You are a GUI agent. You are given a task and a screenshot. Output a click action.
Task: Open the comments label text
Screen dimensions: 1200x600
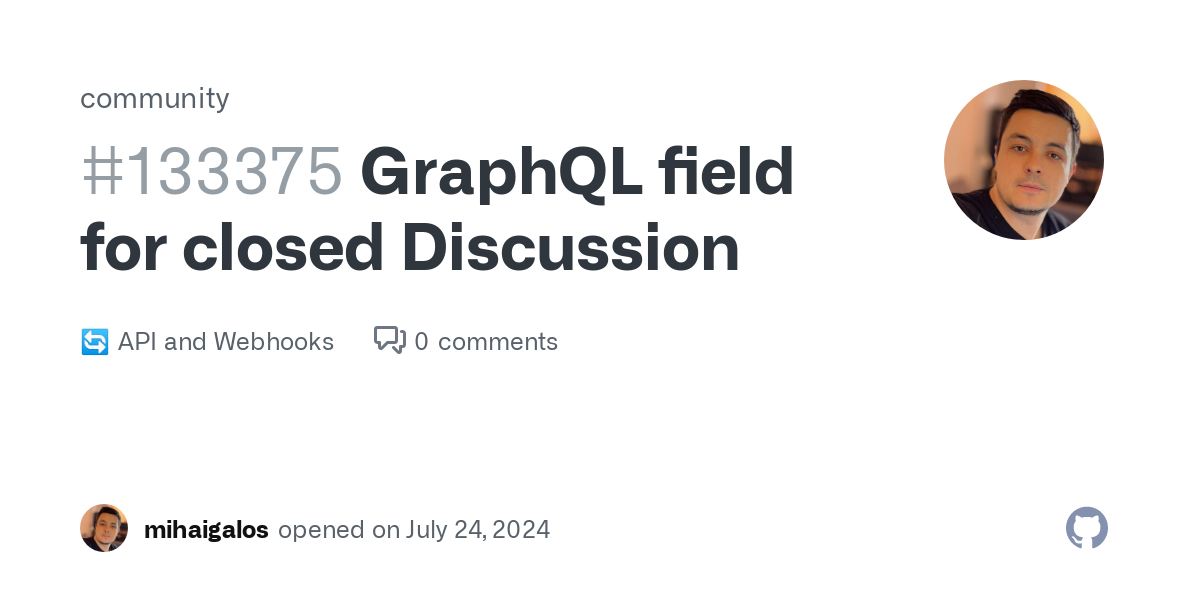(x=498, y=342)
